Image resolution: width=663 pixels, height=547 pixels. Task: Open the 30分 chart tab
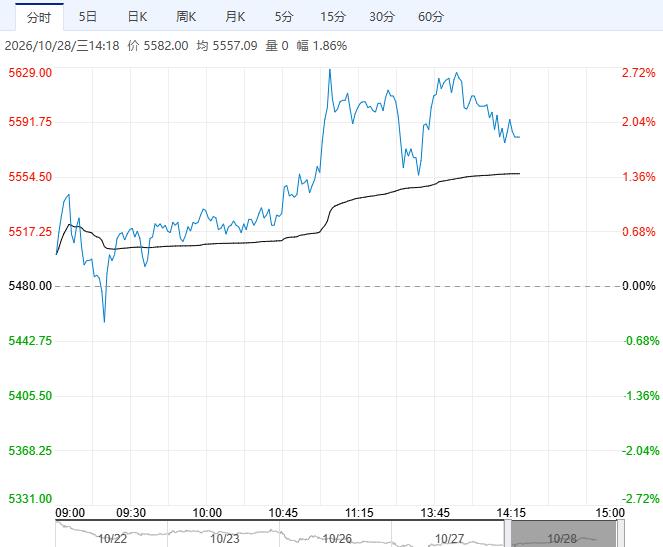(x=382, y=17)
